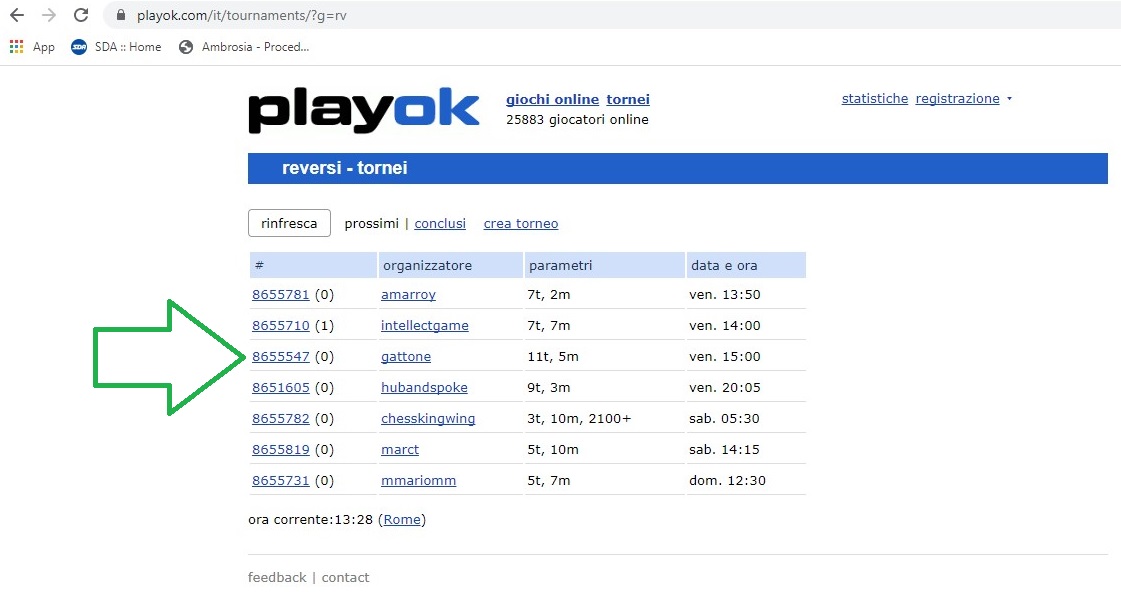Screen dimensions: 1121x601
Task: Open tournament 8655781
Action: (x=280, y=294)
